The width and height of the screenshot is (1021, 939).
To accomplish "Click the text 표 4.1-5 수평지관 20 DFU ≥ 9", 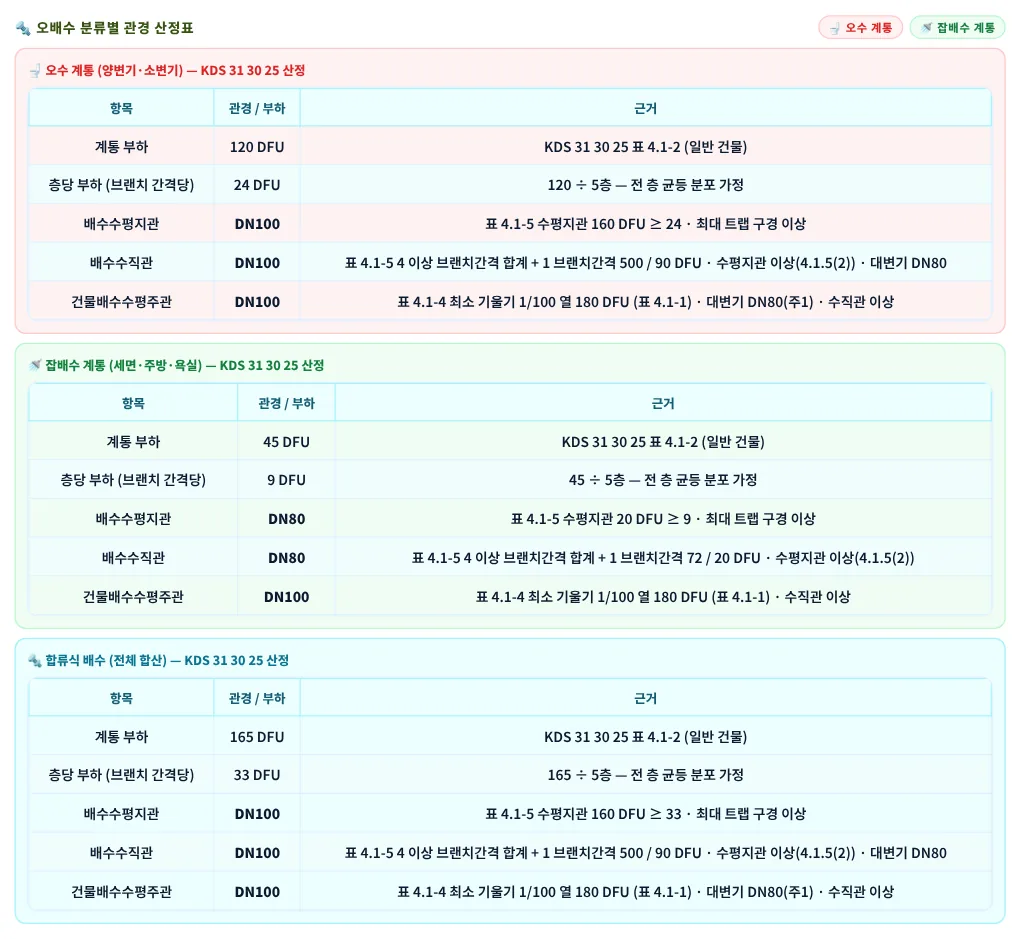I will click(600, 519).
